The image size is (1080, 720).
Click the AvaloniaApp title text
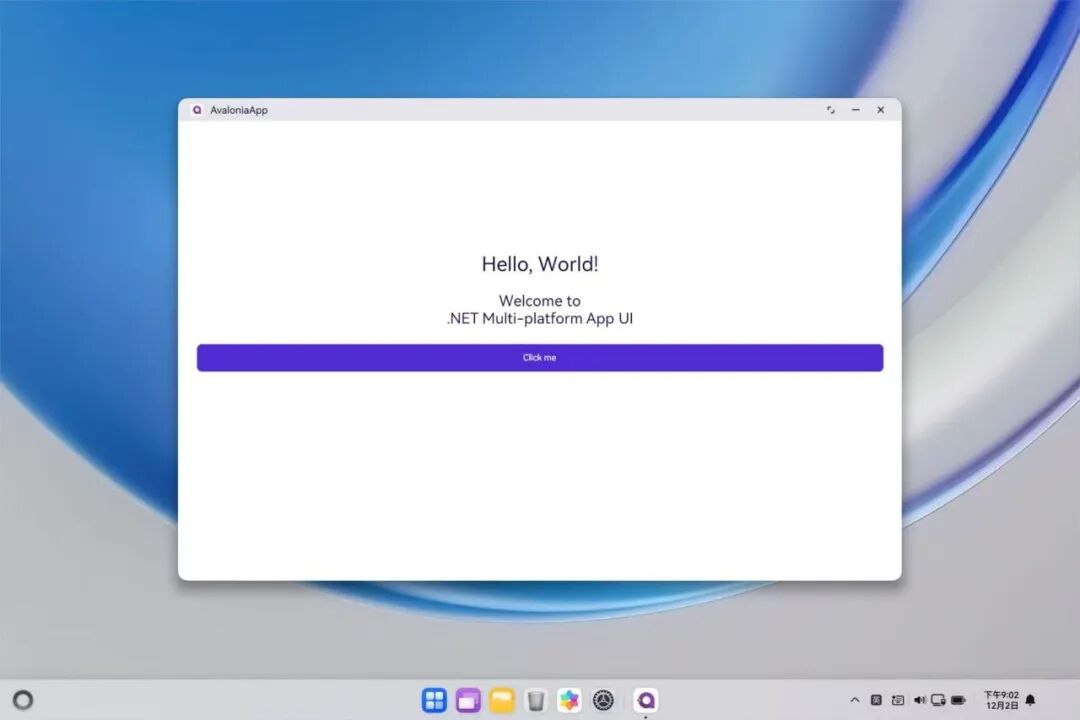click(238, 110)
